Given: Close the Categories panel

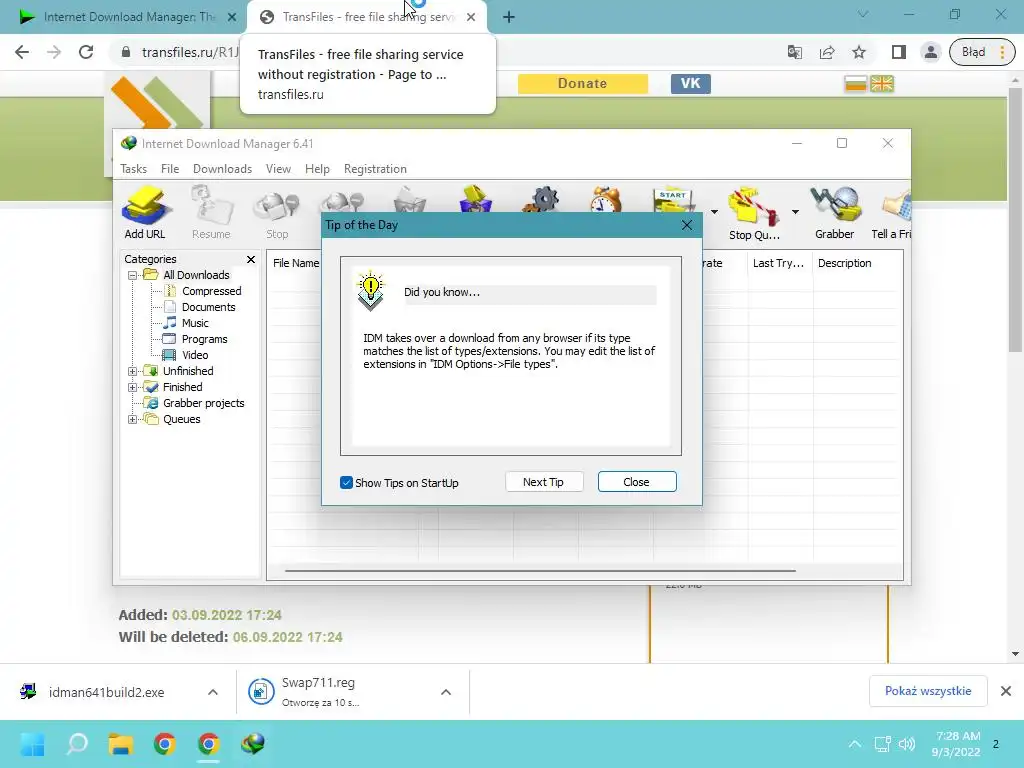Looking at the screenshot, I should (251, 259).
